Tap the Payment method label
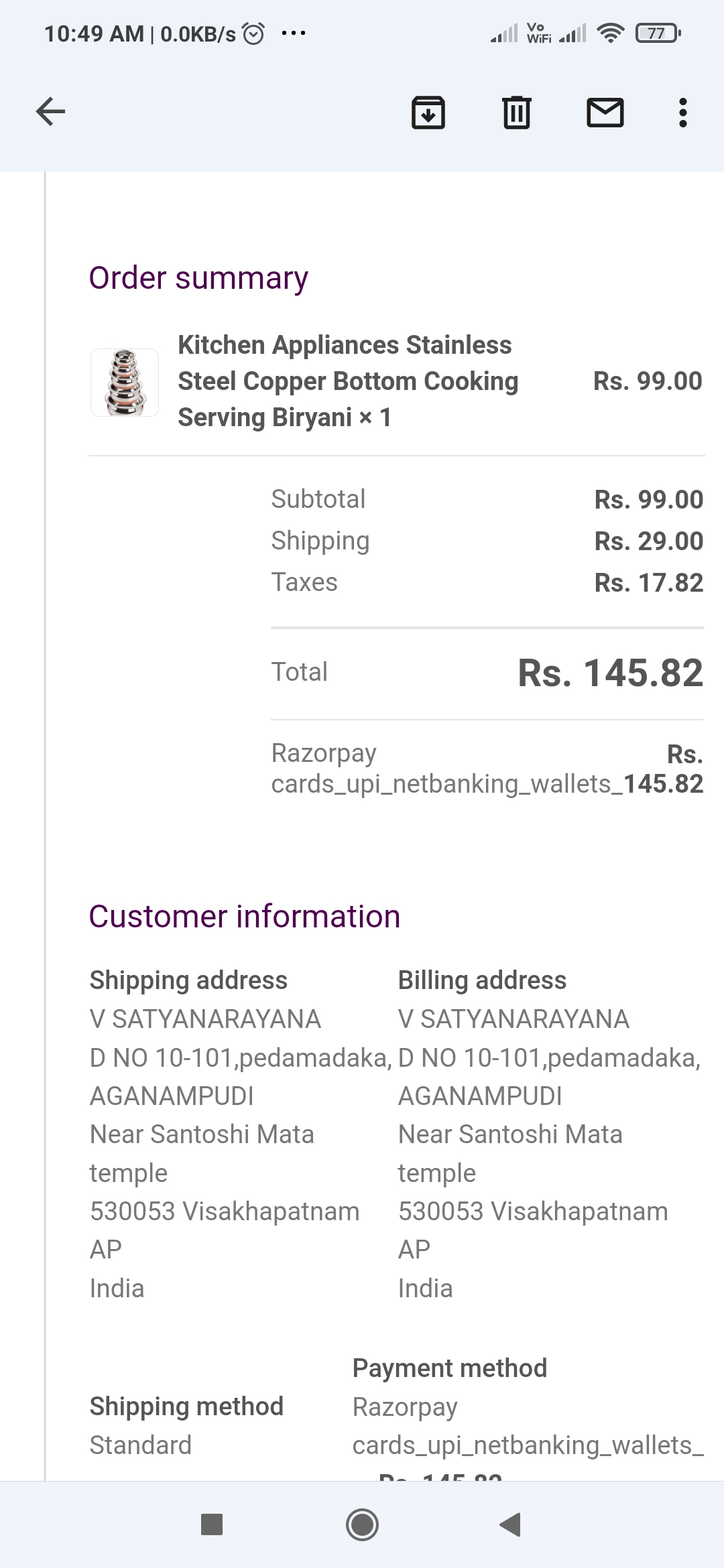Image resolution: width=724 pixels, height=1568 pixels. coord(450,1368)
